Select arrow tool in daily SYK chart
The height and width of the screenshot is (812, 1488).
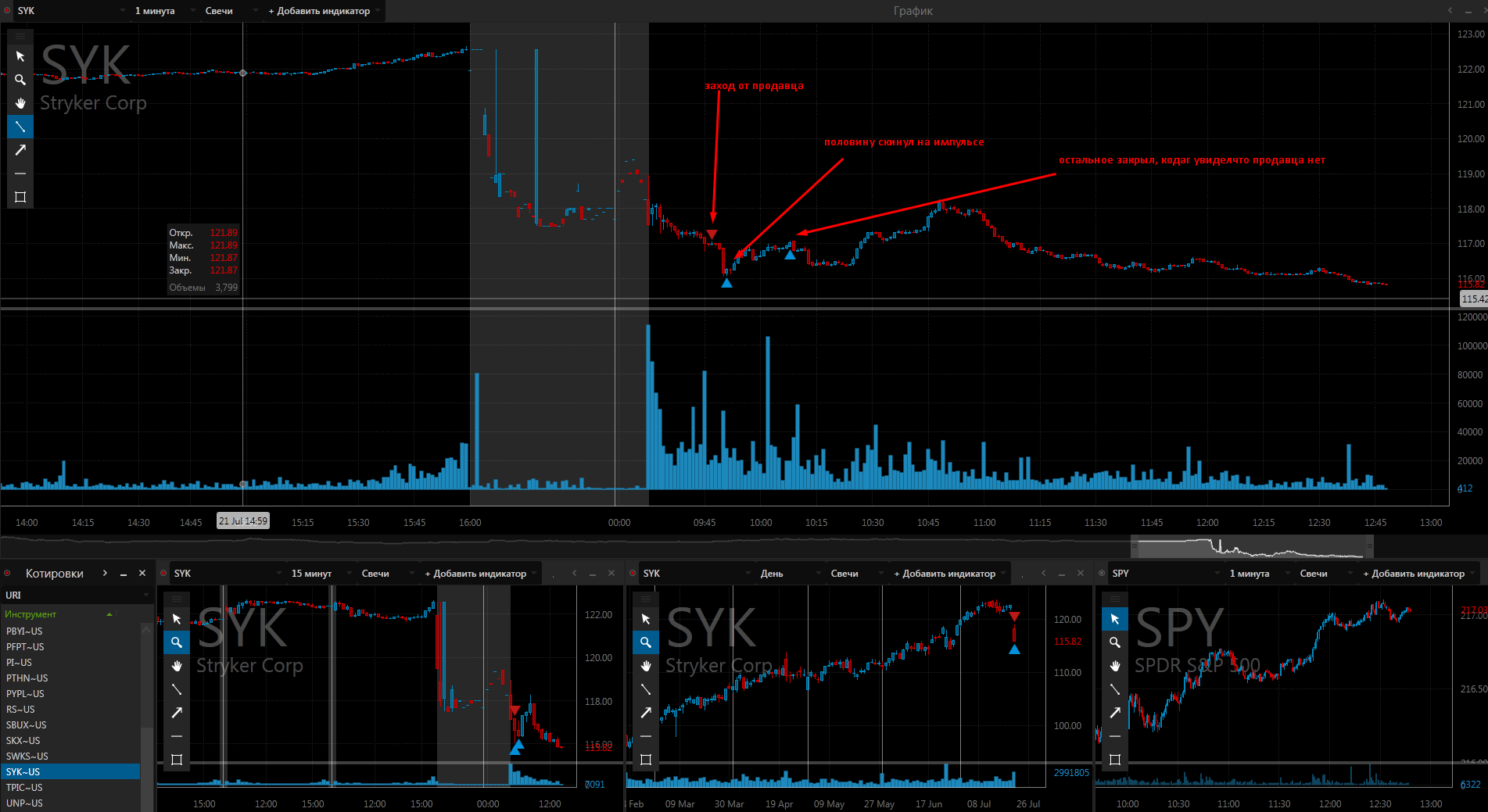point(646,713)
